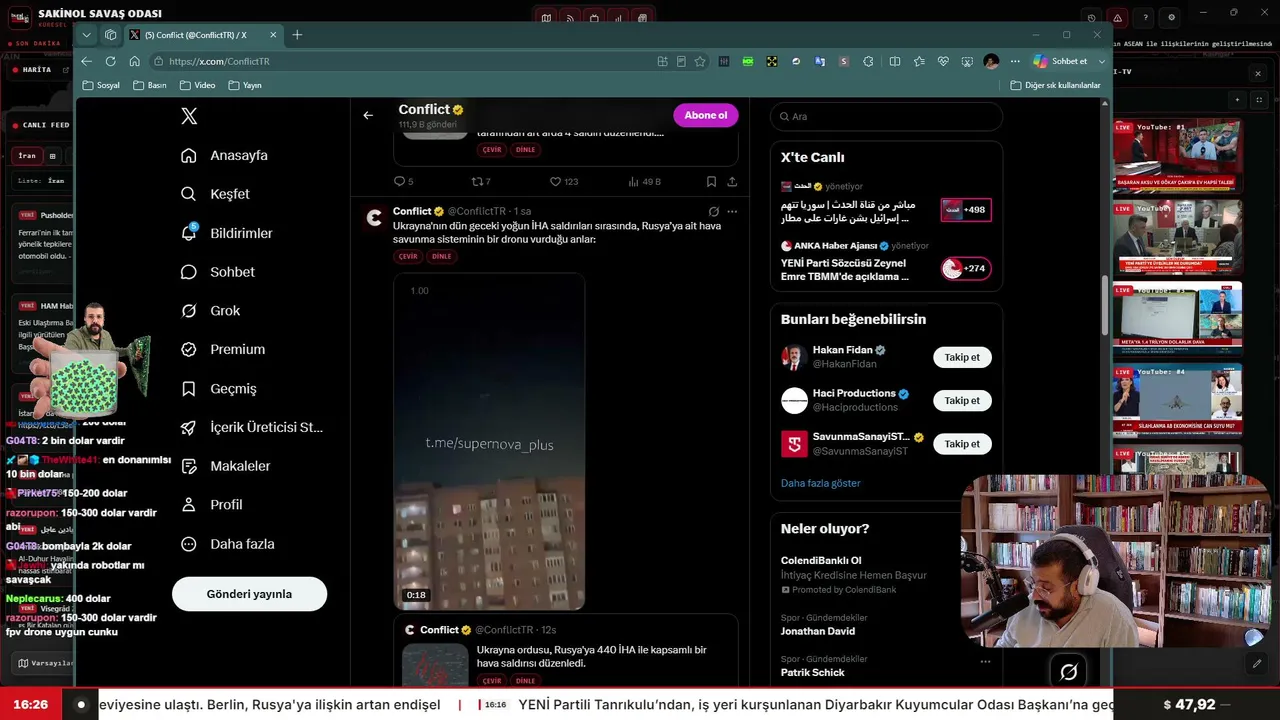Click the Gönderi yayınla button
1280x720 pixels.
click(249, 594)
